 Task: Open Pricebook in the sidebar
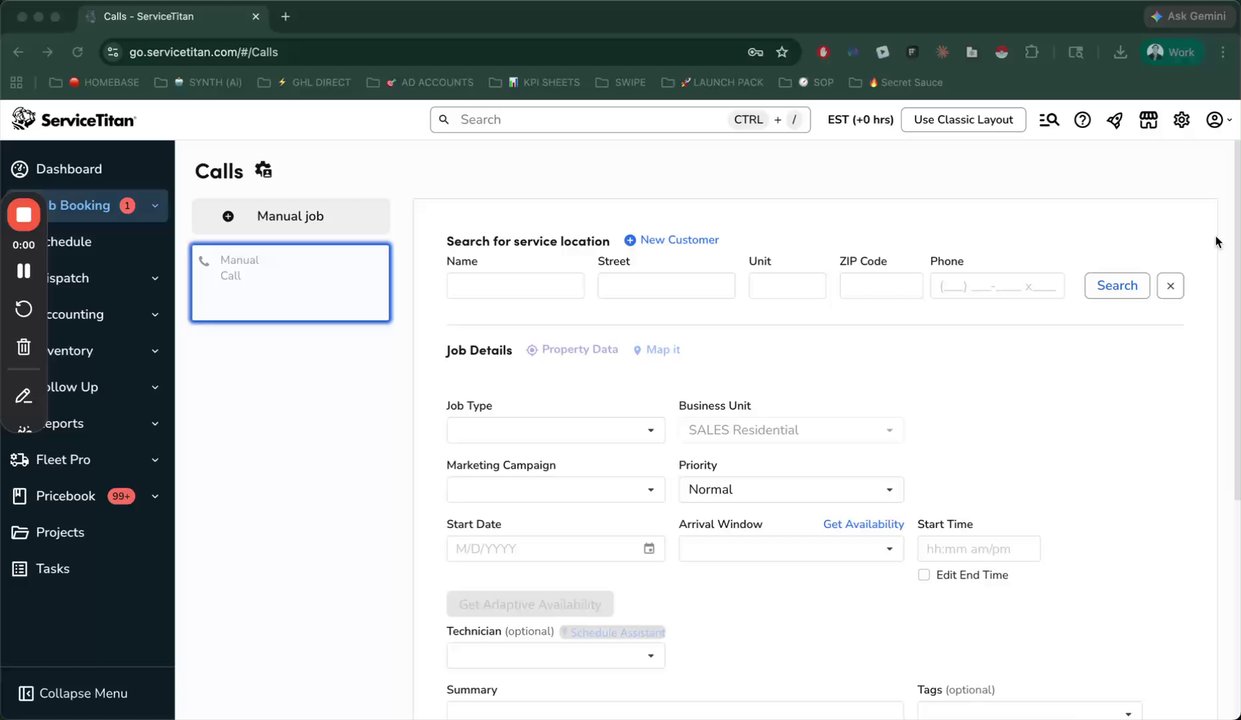[x=66, y=496]
